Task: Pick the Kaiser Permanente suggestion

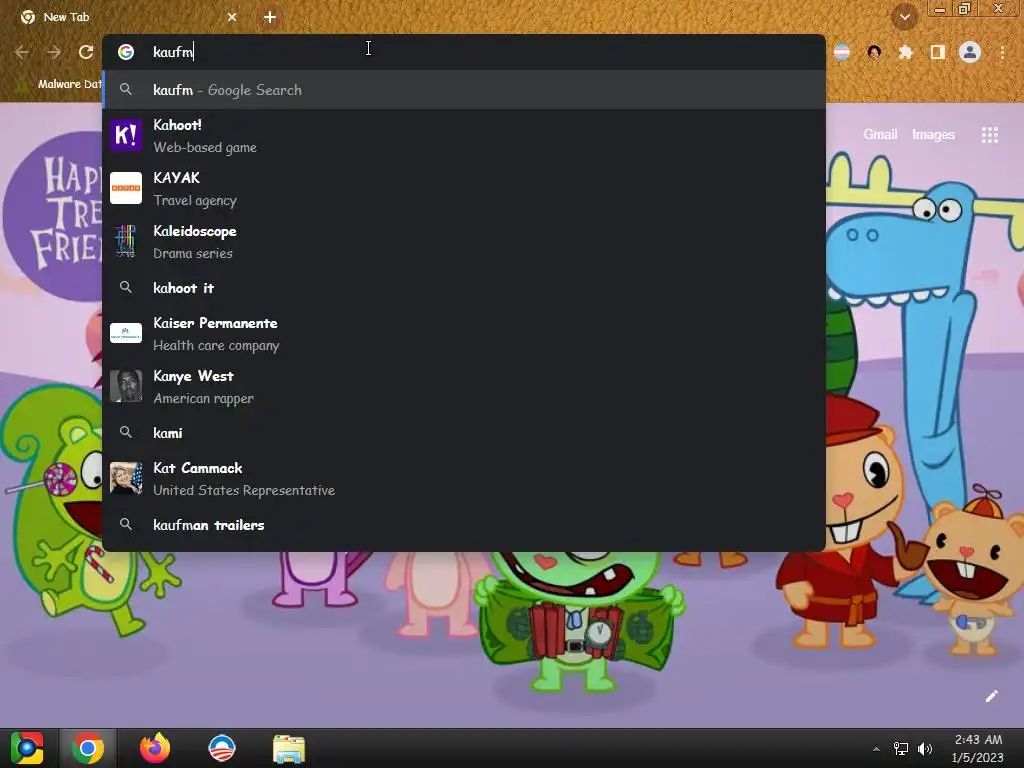Action: [x=464, y=334]
